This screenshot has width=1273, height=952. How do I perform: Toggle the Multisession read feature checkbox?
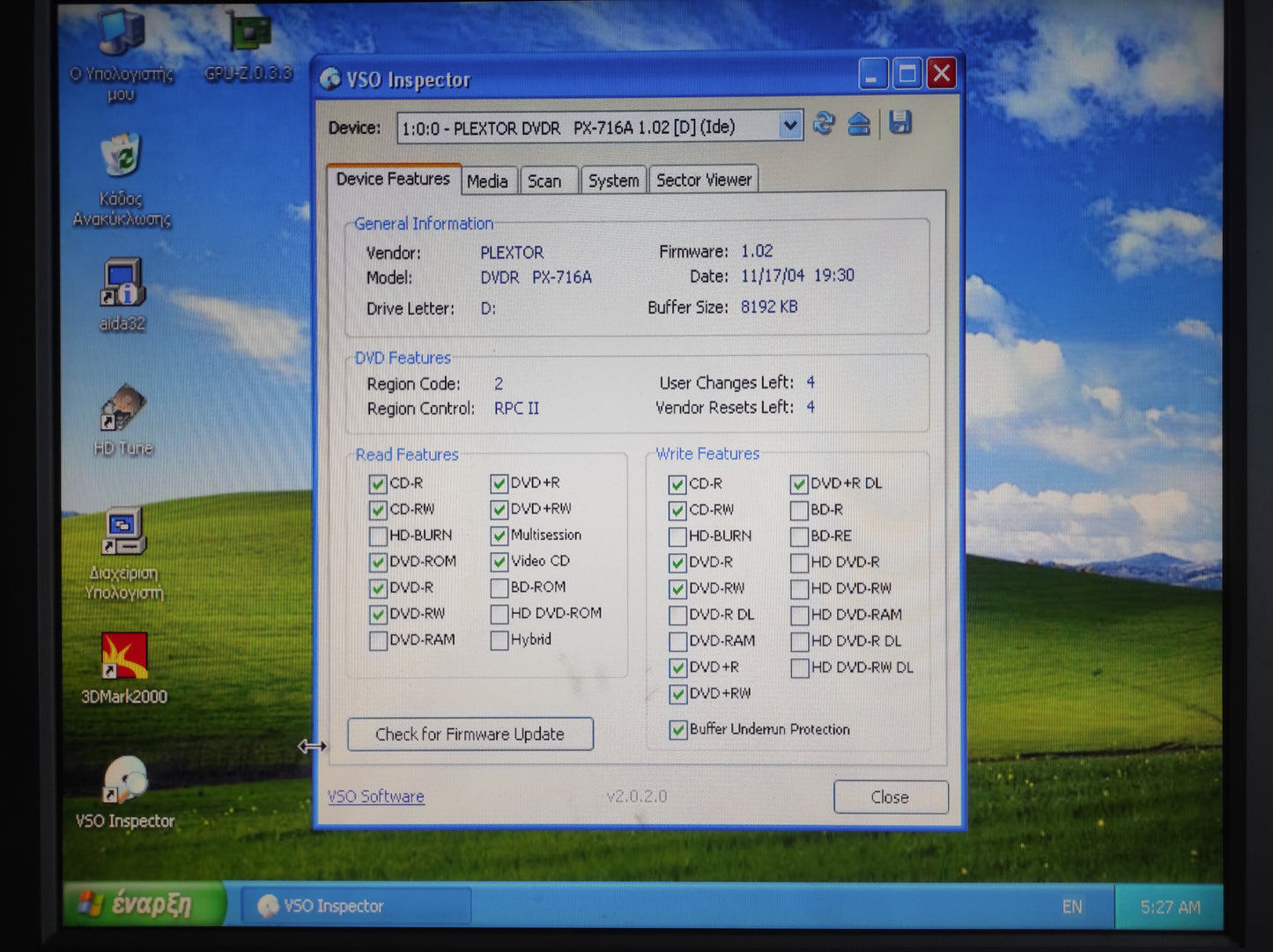(x=500, y=535)
